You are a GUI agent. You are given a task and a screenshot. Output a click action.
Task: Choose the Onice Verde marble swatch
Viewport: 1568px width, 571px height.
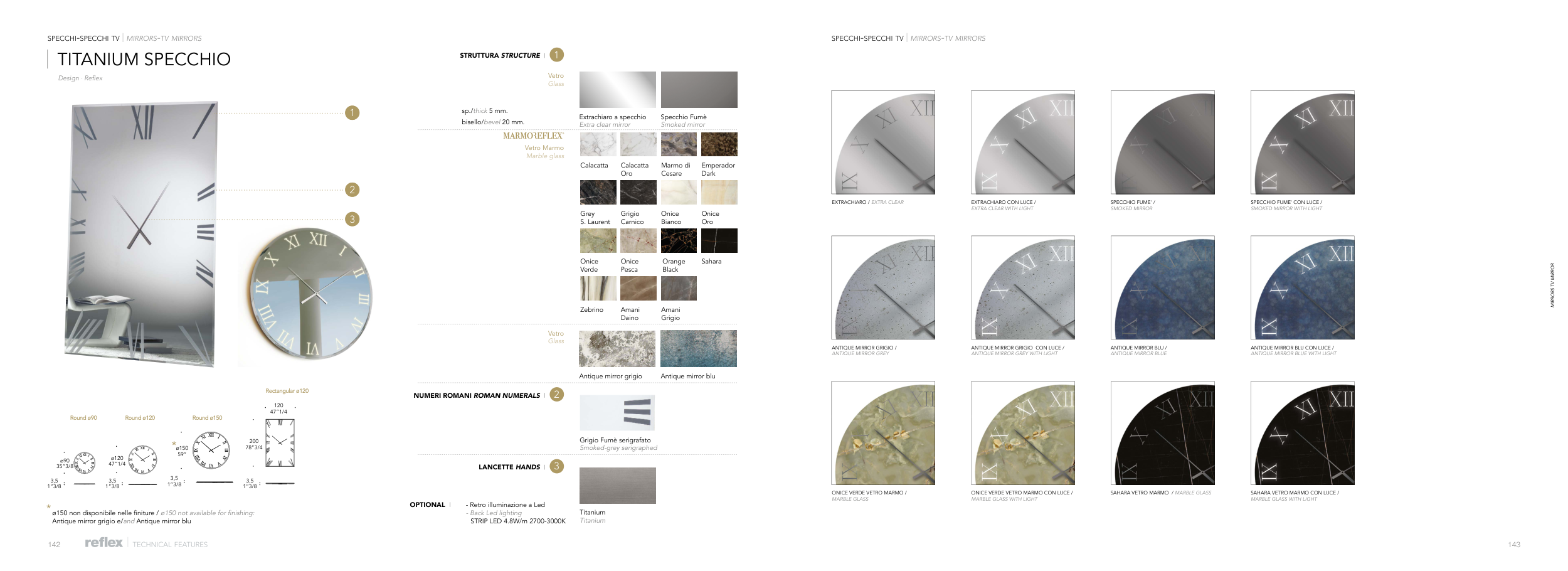598,240
